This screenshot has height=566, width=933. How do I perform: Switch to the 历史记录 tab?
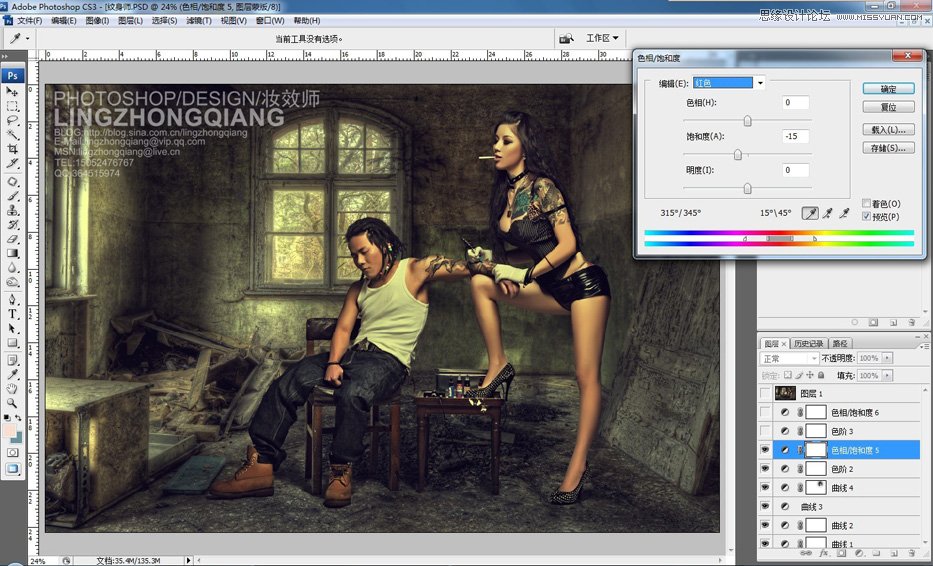(808, 344)
